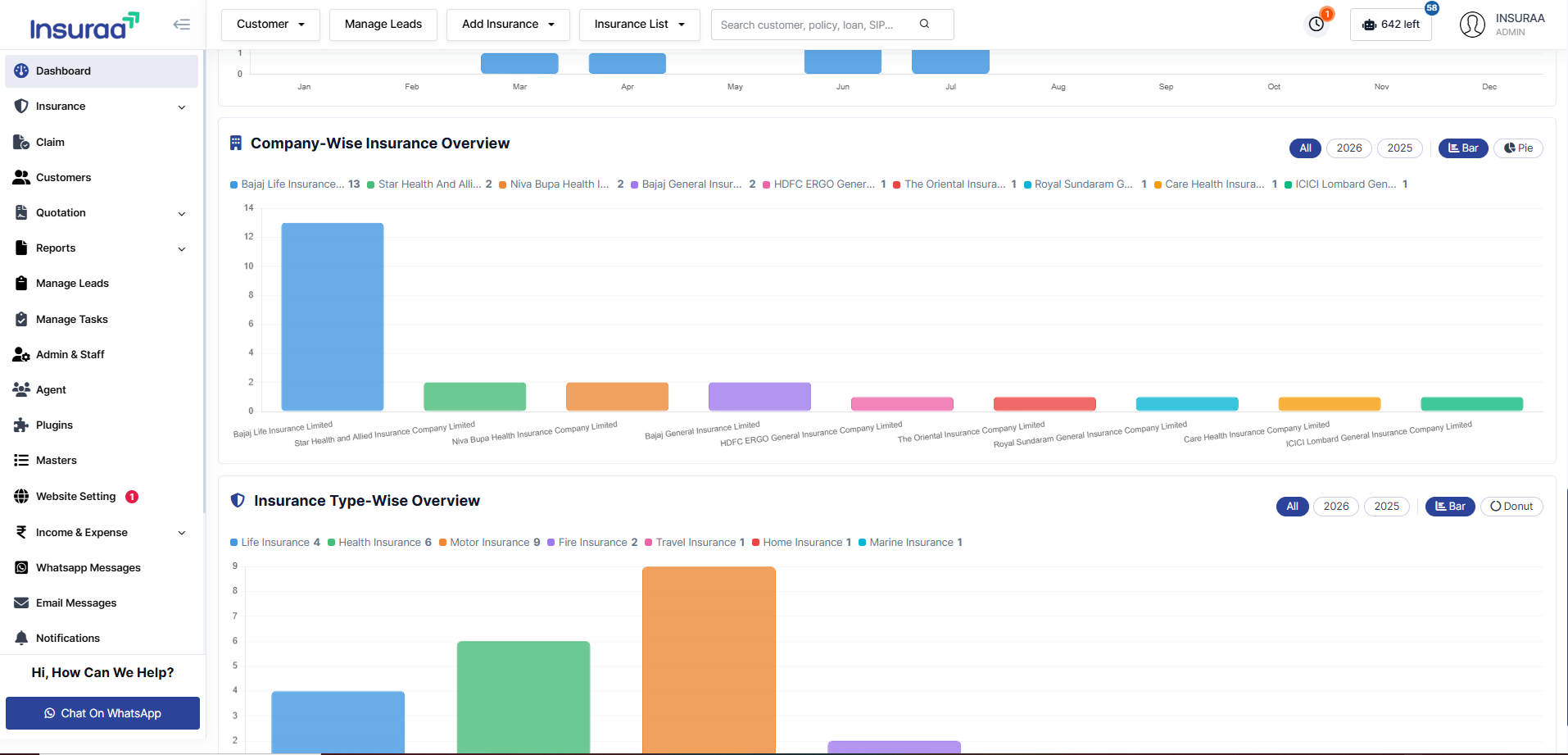
Task: Click the Reports file icon in sidebar
Action: 21,248
